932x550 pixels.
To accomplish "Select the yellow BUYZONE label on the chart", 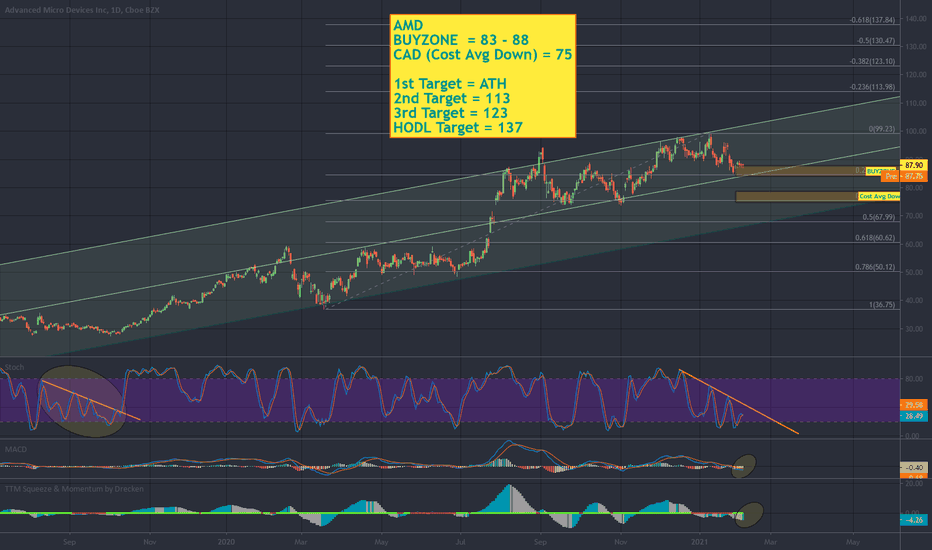I will point(882,171).
